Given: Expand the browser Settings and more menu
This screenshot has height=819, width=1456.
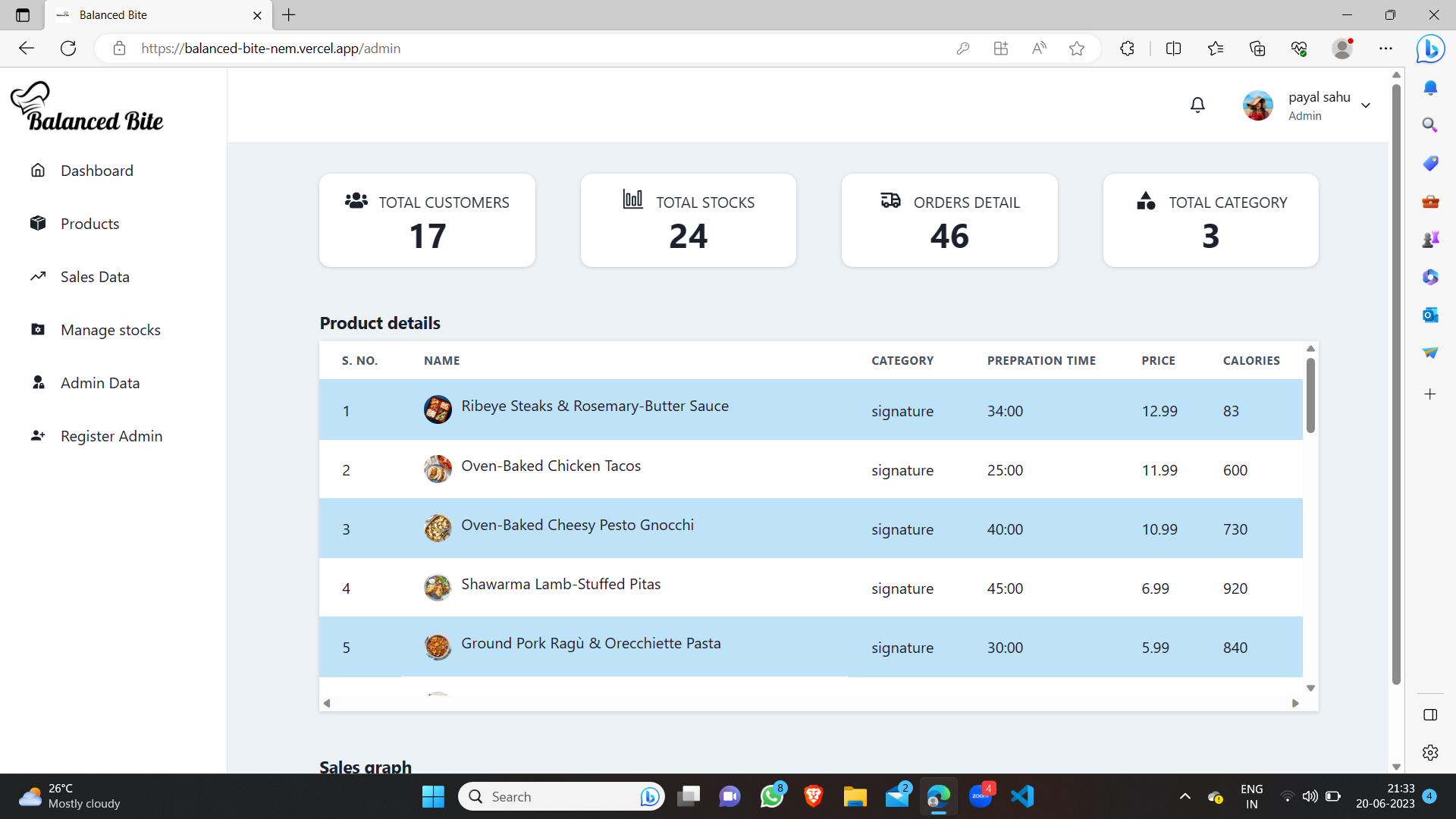Looking at the screenshot, I should 1386,48.
